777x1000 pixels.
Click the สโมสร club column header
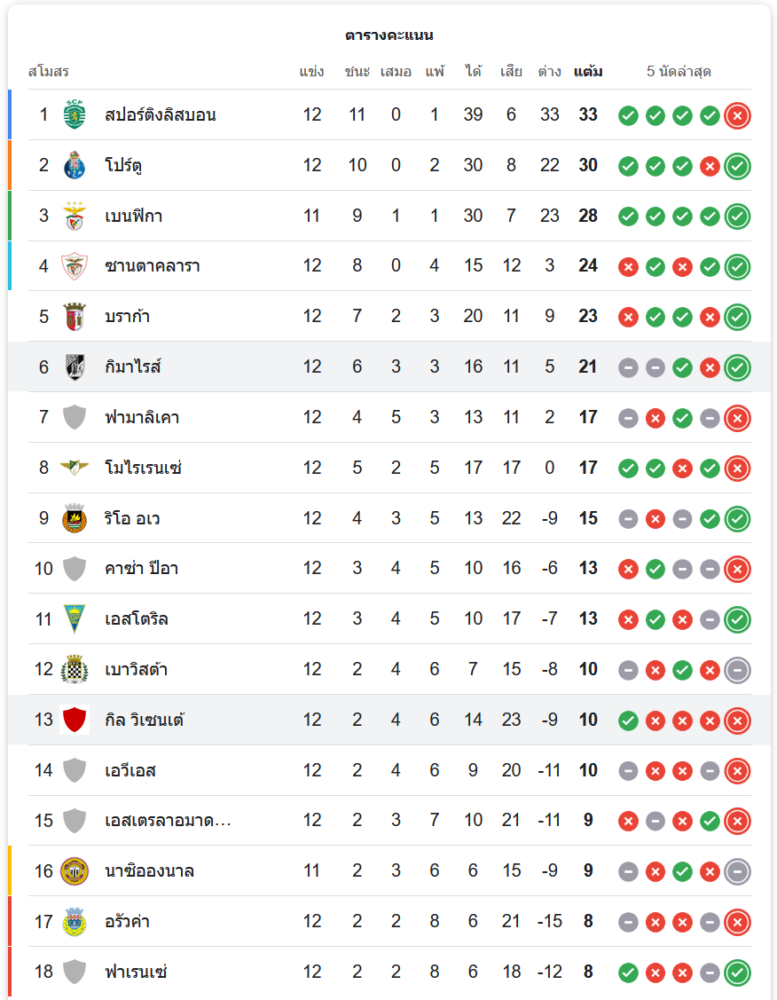48,72
